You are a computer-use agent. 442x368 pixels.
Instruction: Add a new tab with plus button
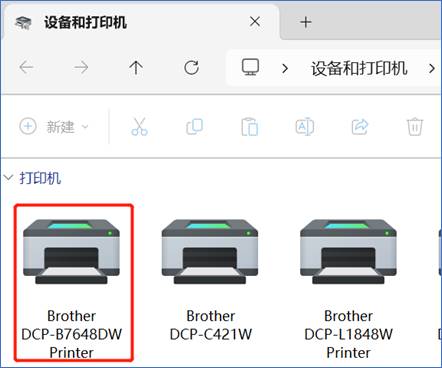pos(306,22)
